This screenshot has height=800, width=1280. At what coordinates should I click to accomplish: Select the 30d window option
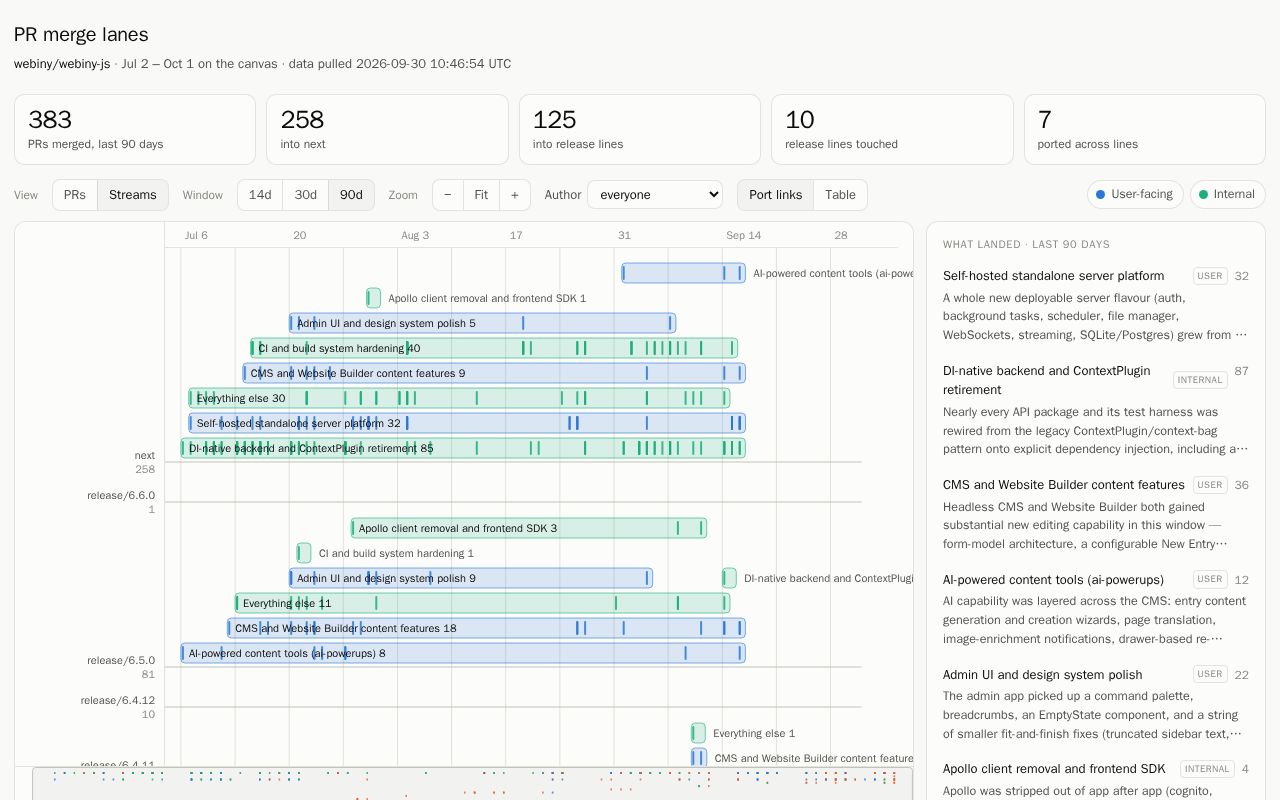(306, 195)
